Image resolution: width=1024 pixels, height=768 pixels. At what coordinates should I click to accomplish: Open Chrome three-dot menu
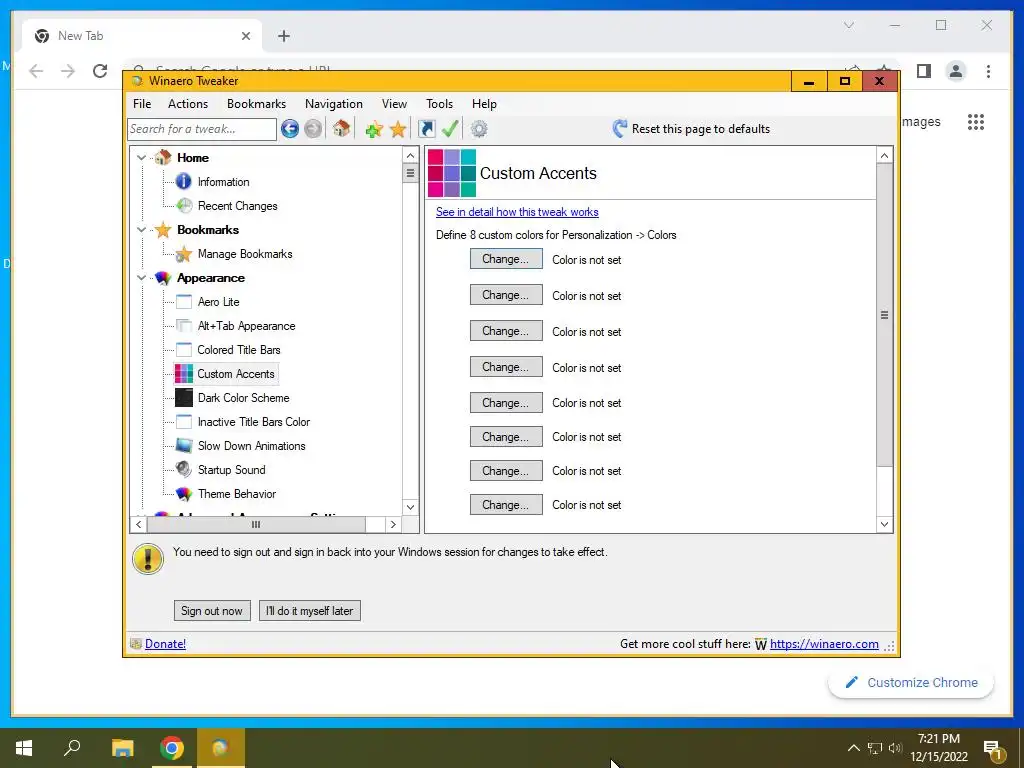tap(988, 71)
